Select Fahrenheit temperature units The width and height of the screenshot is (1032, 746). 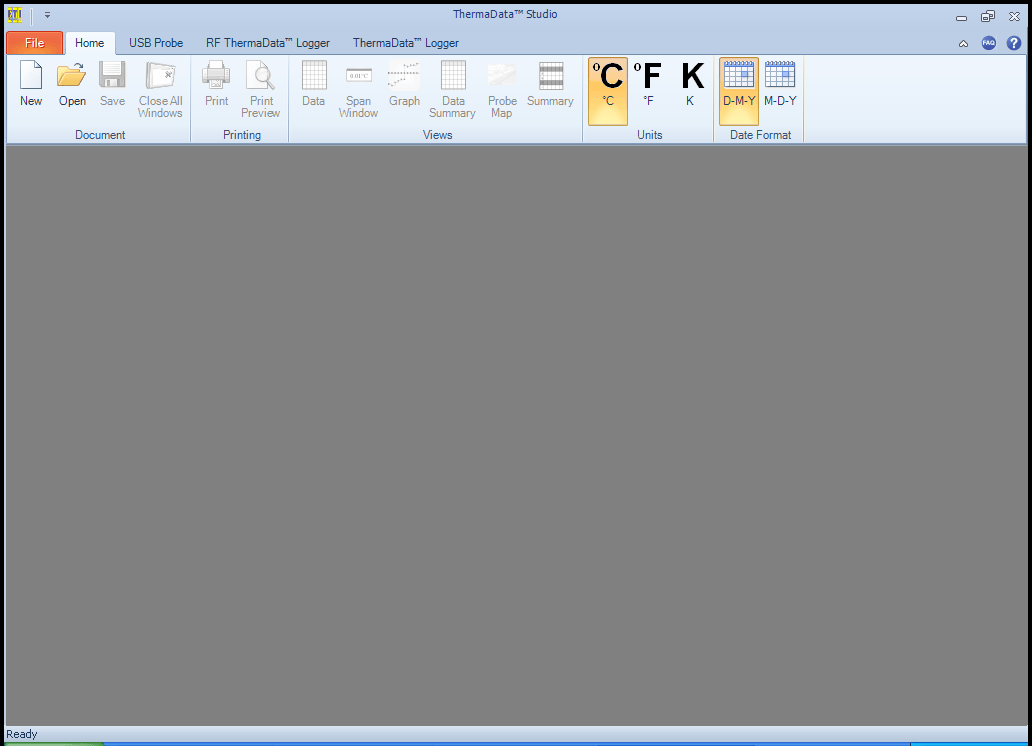pyautogui.click(x=648, y=91)
